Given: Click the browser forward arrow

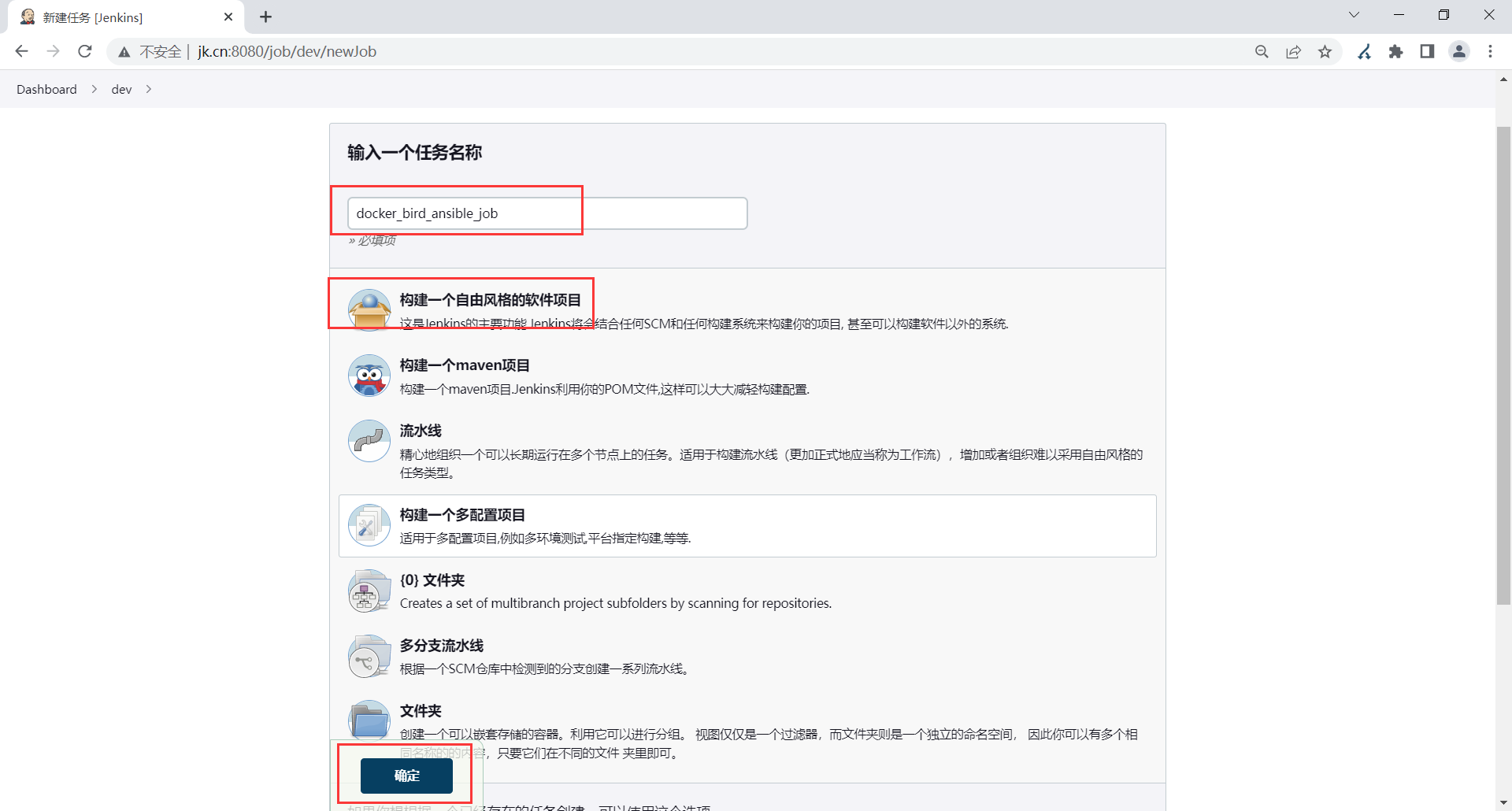Looking at the screenshot, I should (54, 51).
